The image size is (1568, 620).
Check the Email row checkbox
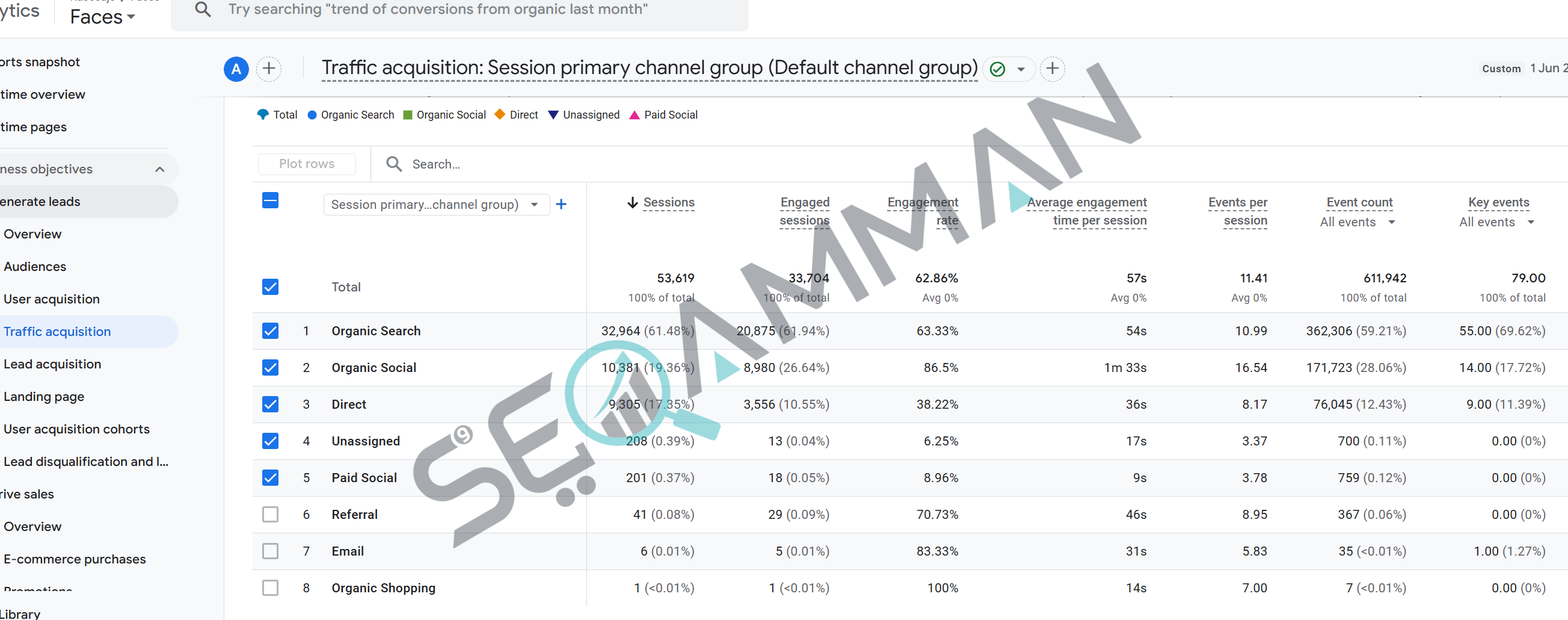pyautogui.click(x=270, y=551)
